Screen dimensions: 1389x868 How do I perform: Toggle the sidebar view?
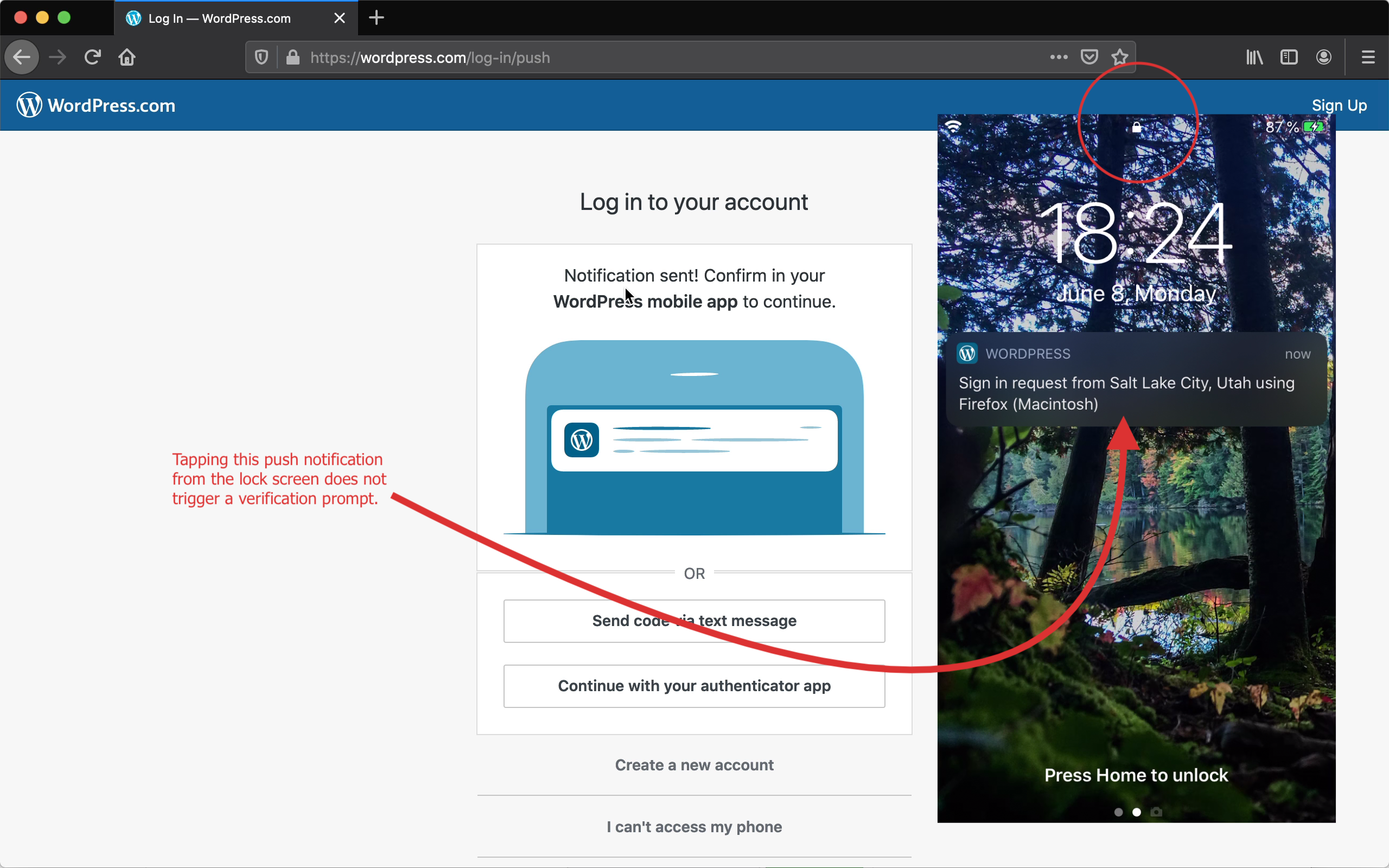pyautogui.click(x=1289, y=58)
